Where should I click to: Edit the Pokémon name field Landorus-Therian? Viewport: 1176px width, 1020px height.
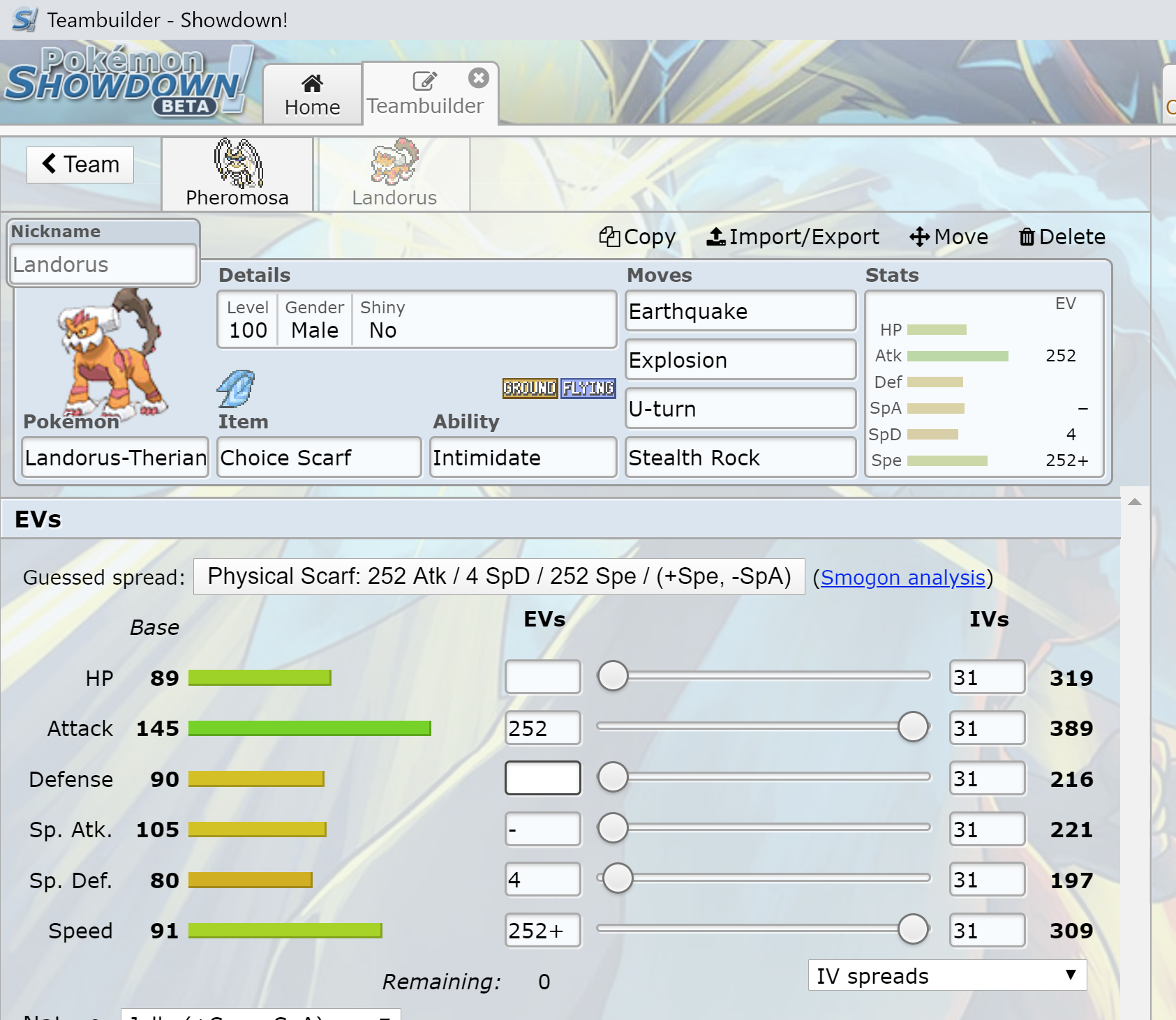(x=115, y=458)
